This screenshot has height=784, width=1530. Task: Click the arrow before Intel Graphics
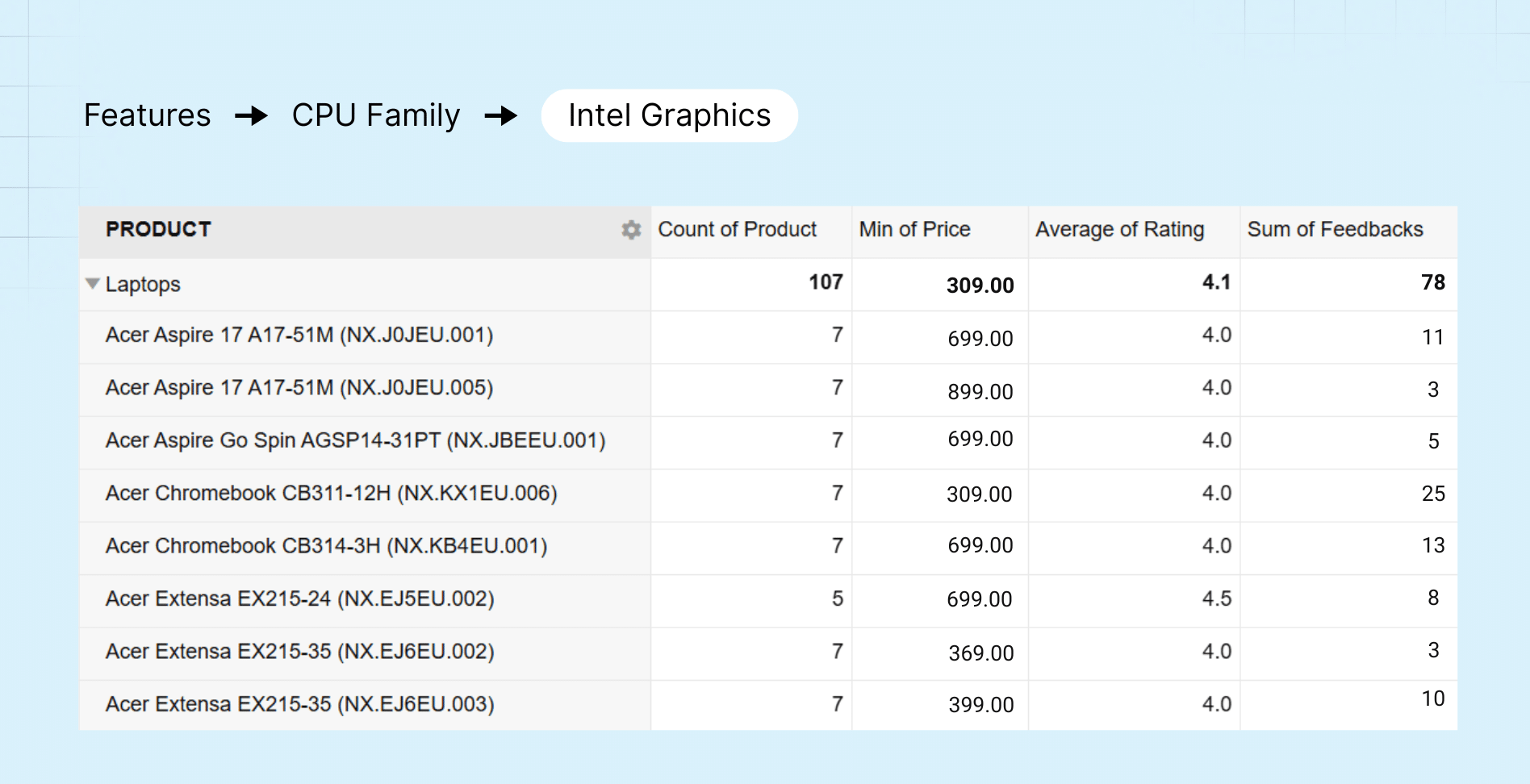(x=500, y=116)
